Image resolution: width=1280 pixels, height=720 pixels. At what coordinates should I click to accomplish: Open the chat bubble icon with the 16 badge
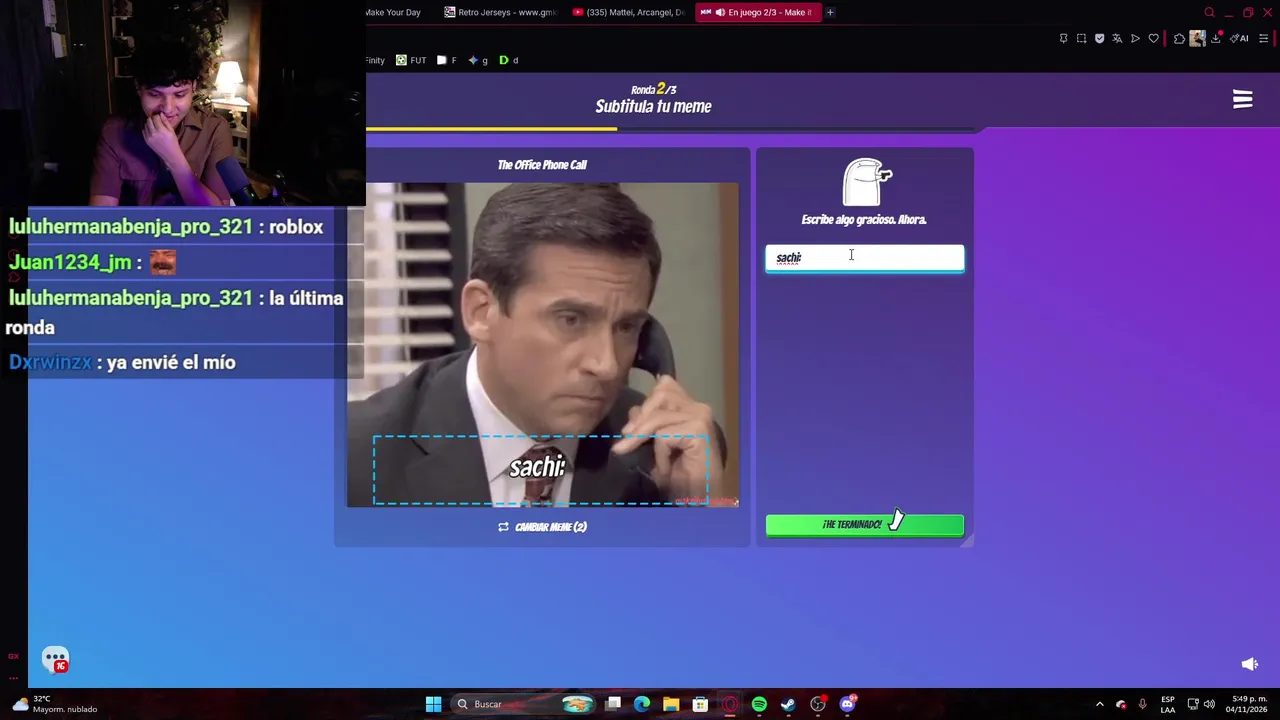(x=55, y=660)
